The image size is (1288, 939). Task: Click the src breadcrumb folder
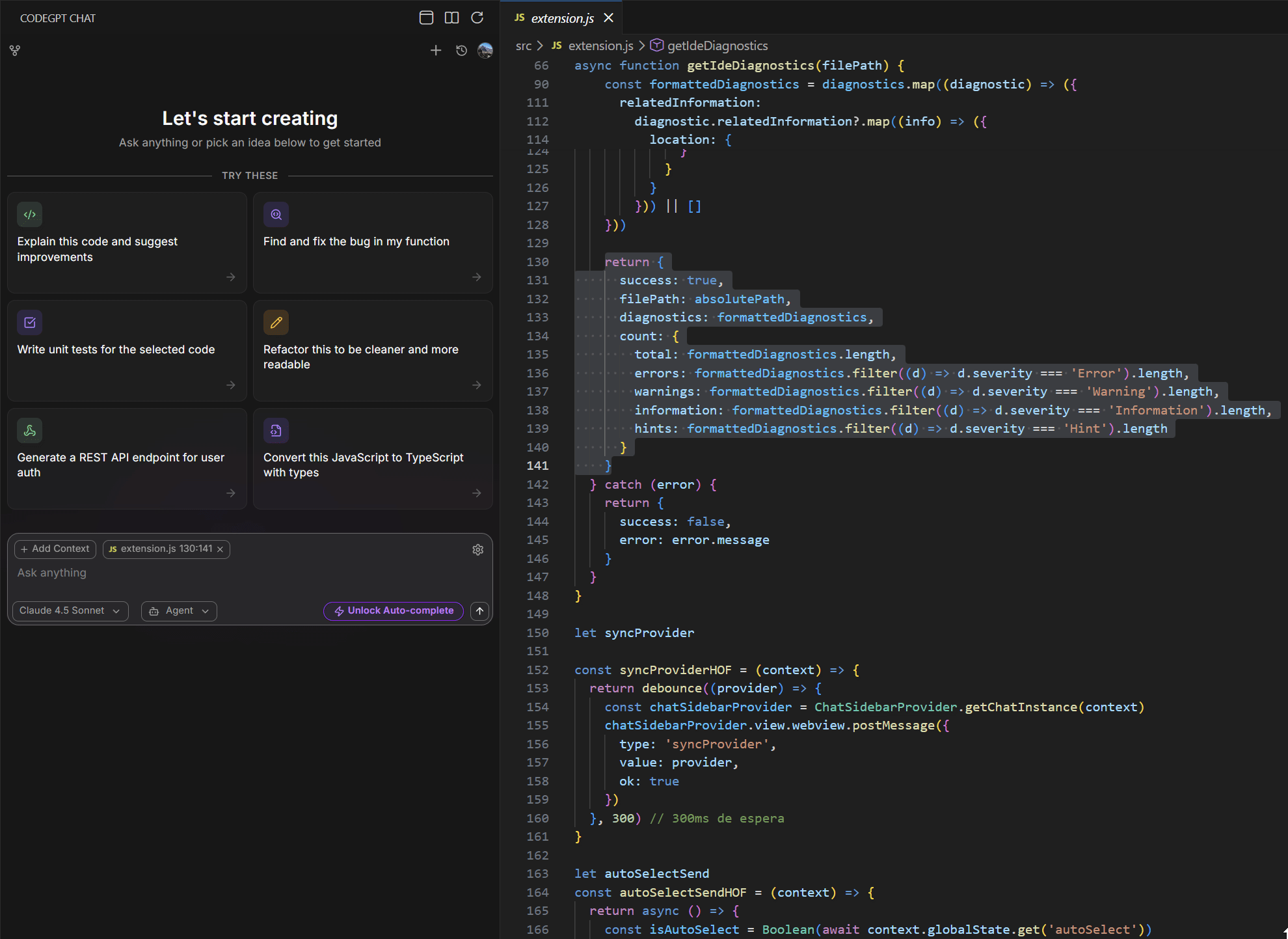[x=523, y=46]
